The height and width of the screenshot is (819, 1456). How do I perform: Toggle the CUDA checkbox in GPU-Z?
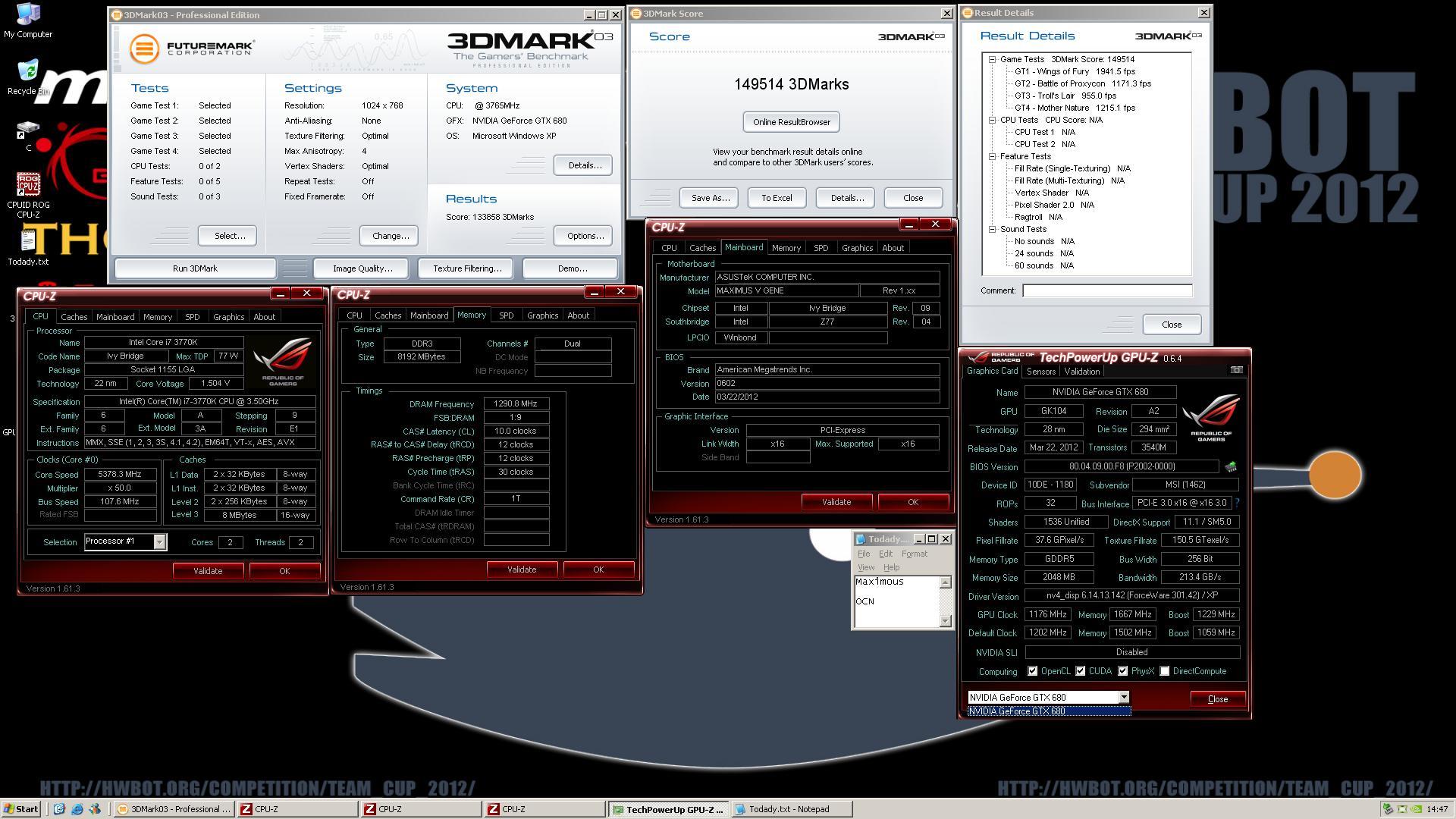click(1080, 671)
